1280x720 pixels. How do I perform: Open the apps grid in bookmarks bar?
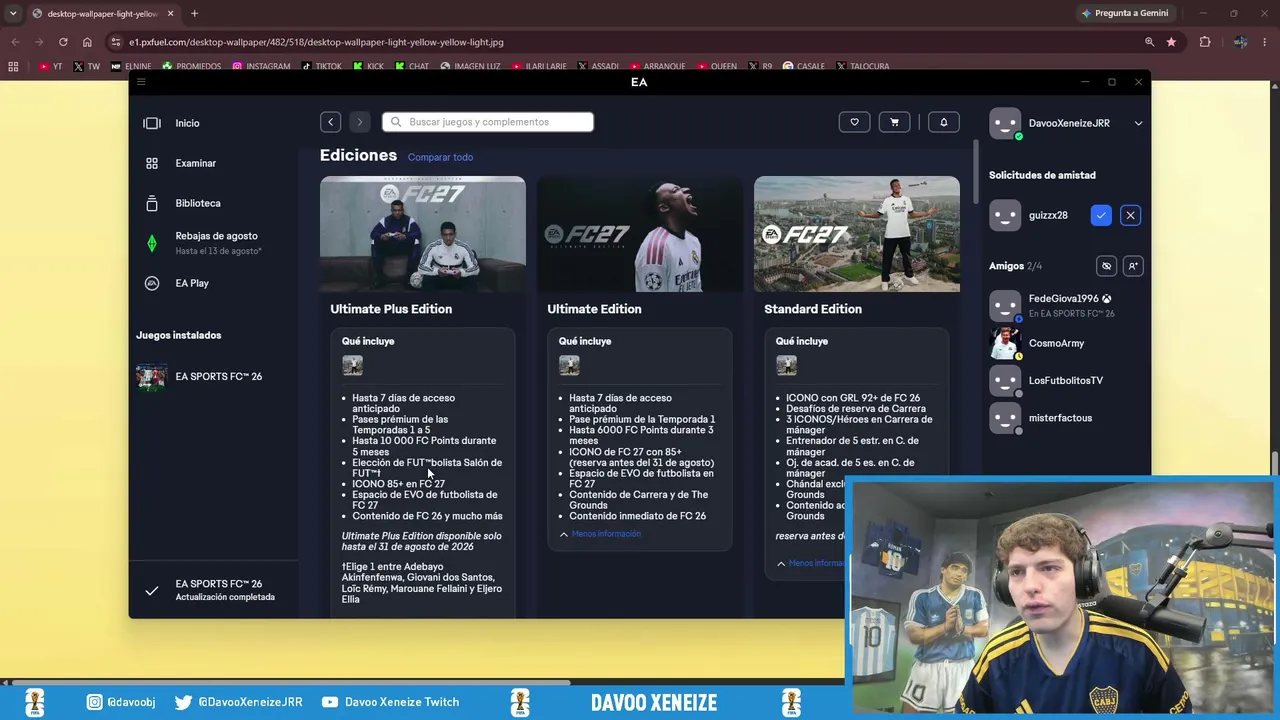(x=13, y=67)
